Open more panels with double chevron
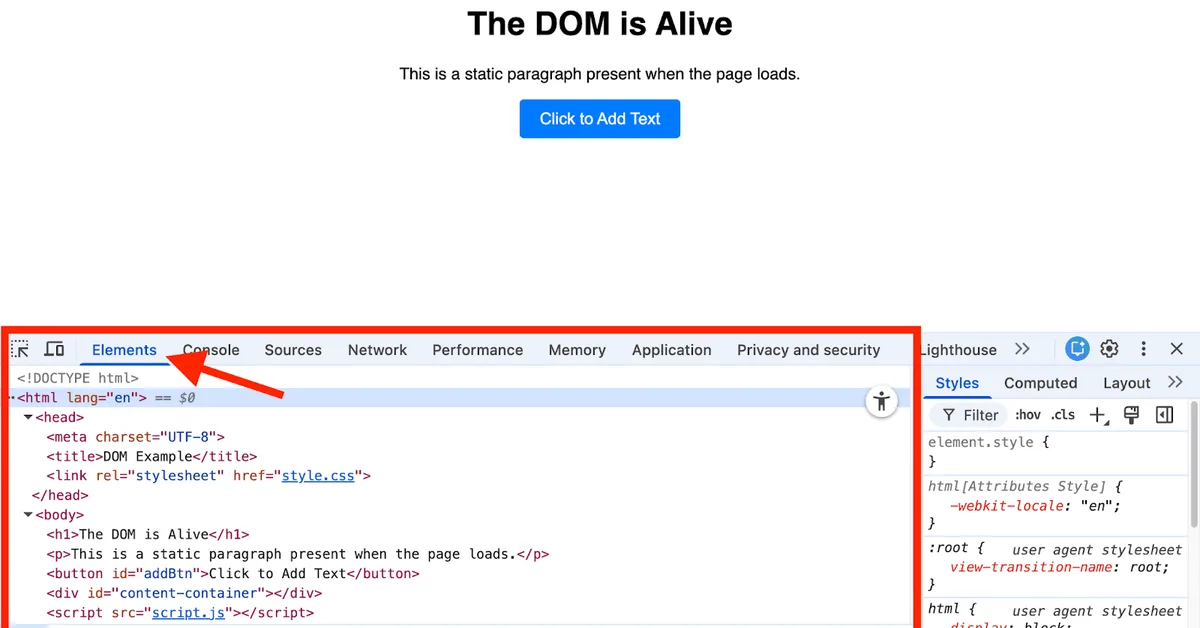Image resolution: width=1200 pixels, height=628 pixels. (x=1022, y=349)
